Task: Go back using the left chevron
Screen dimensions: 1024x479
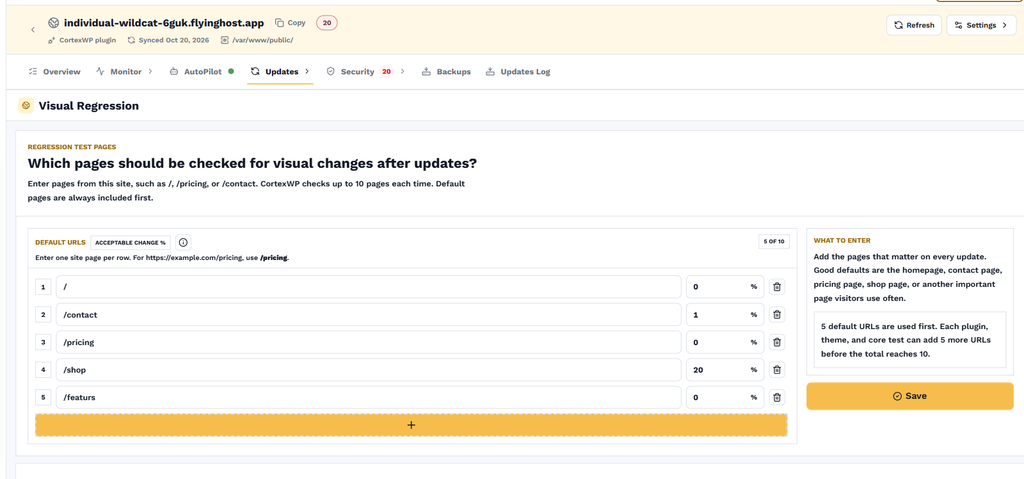Action: pyautogui.click(x=33, y=29)
